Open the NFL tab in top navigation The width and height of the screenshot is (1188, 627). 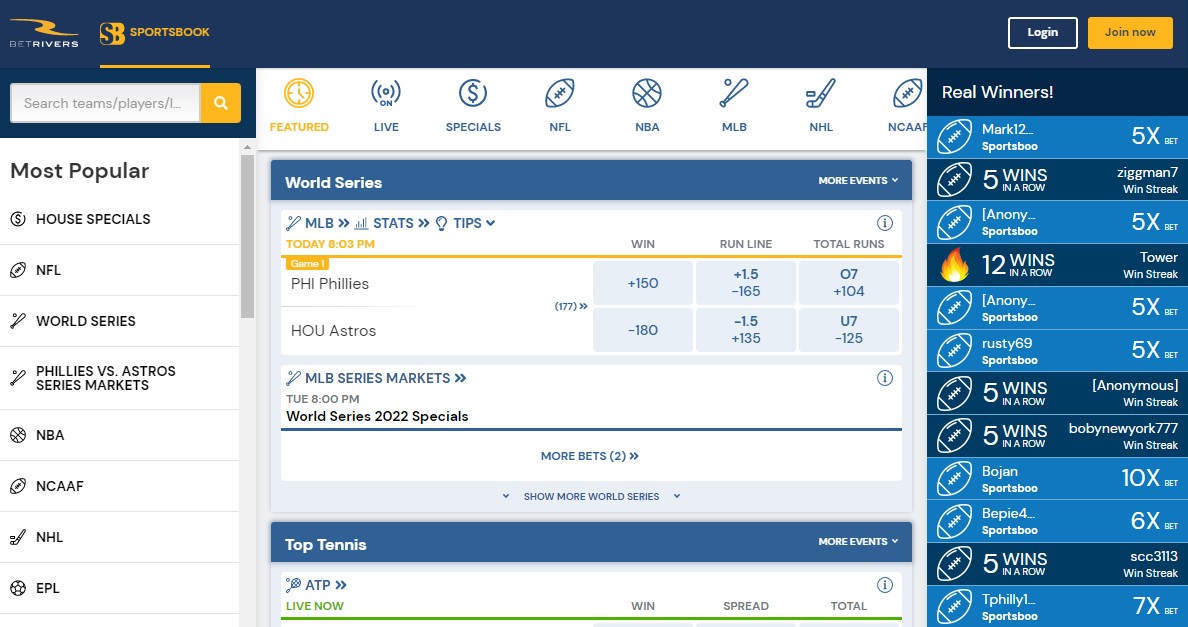pyautogui.click(x=560, y=106)
